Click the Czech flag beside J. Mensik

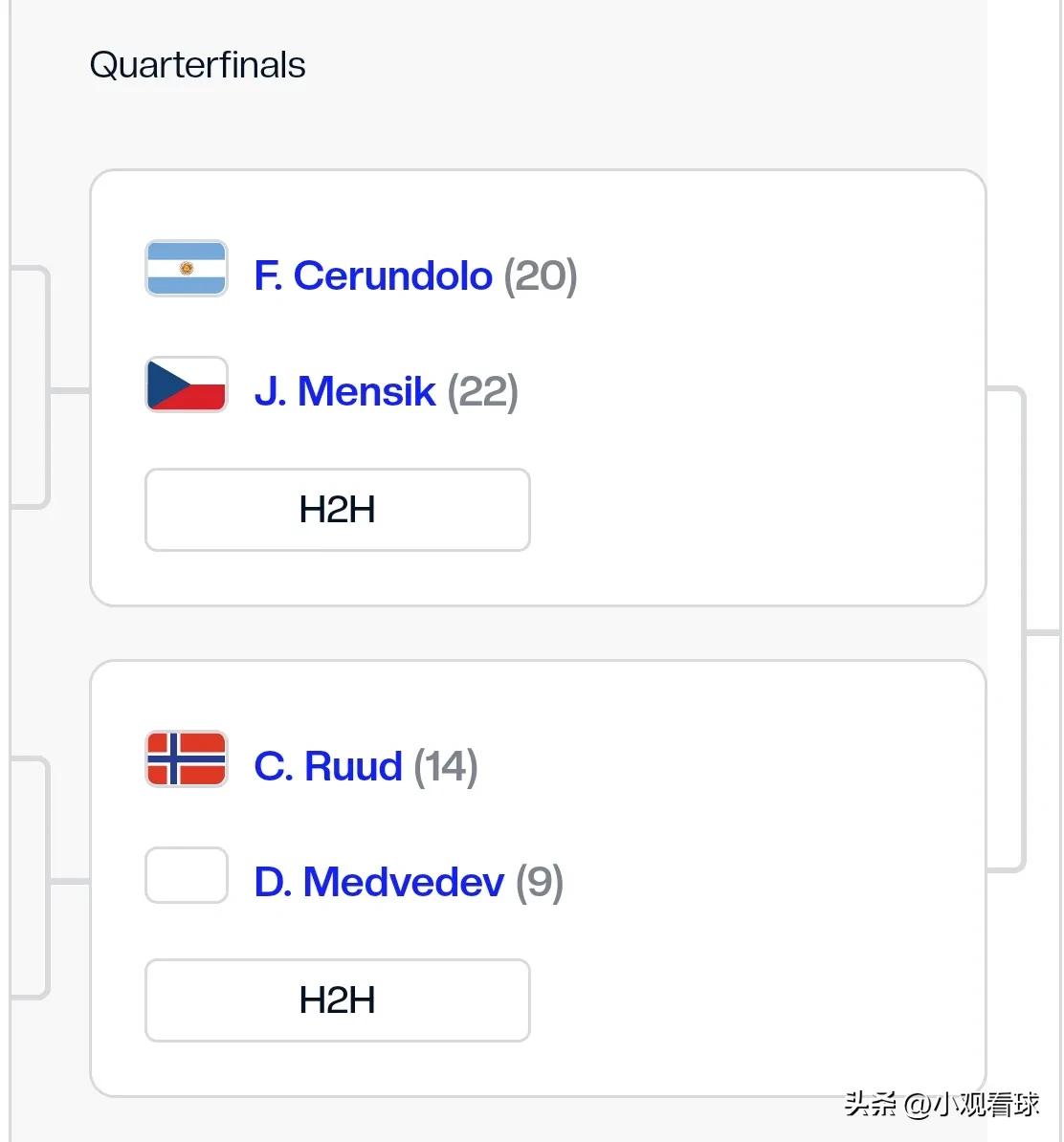coord(187,384)
